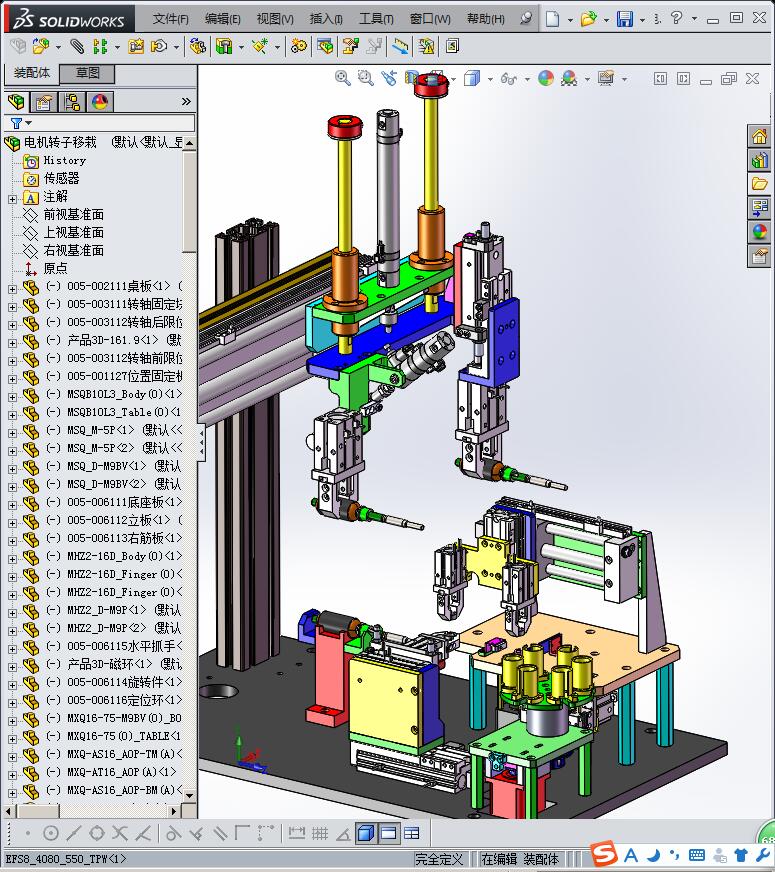Open the Bill of Materials icon

325,46
